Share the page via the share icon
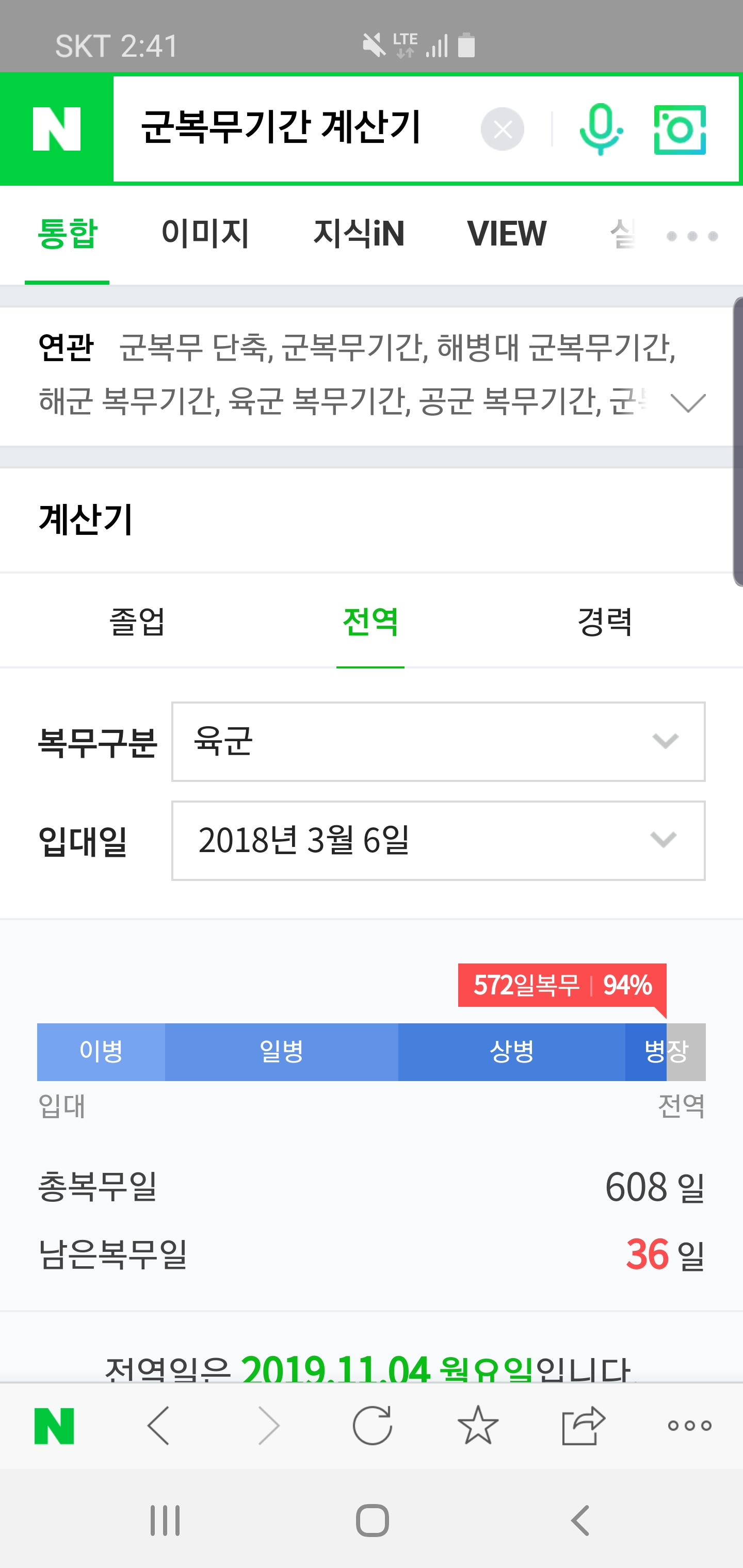The width and height of the screenshot is (743, 1568). 583,1426
